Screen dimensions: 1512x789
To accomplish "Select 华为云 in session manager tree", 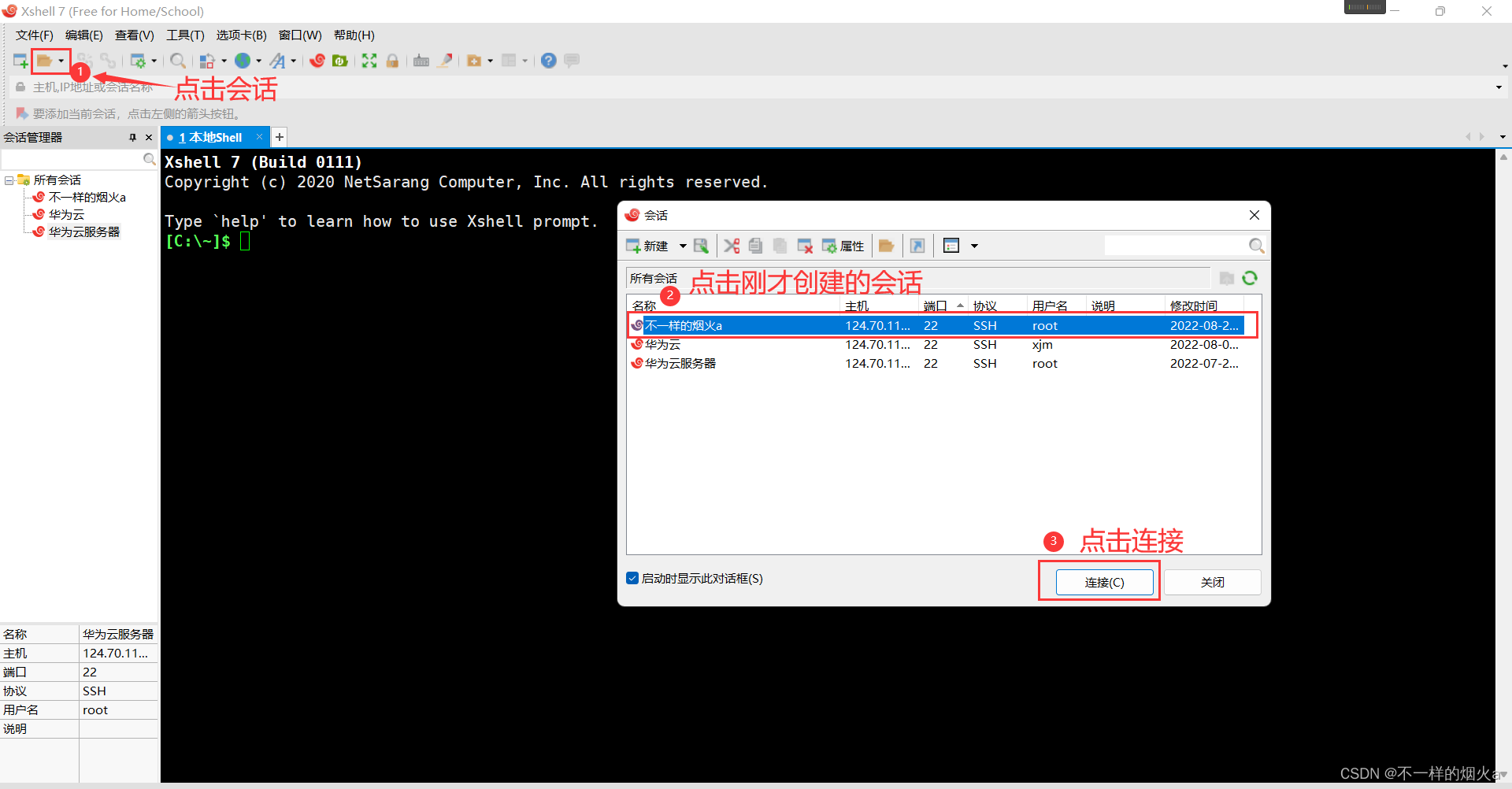I will [66, 215].
